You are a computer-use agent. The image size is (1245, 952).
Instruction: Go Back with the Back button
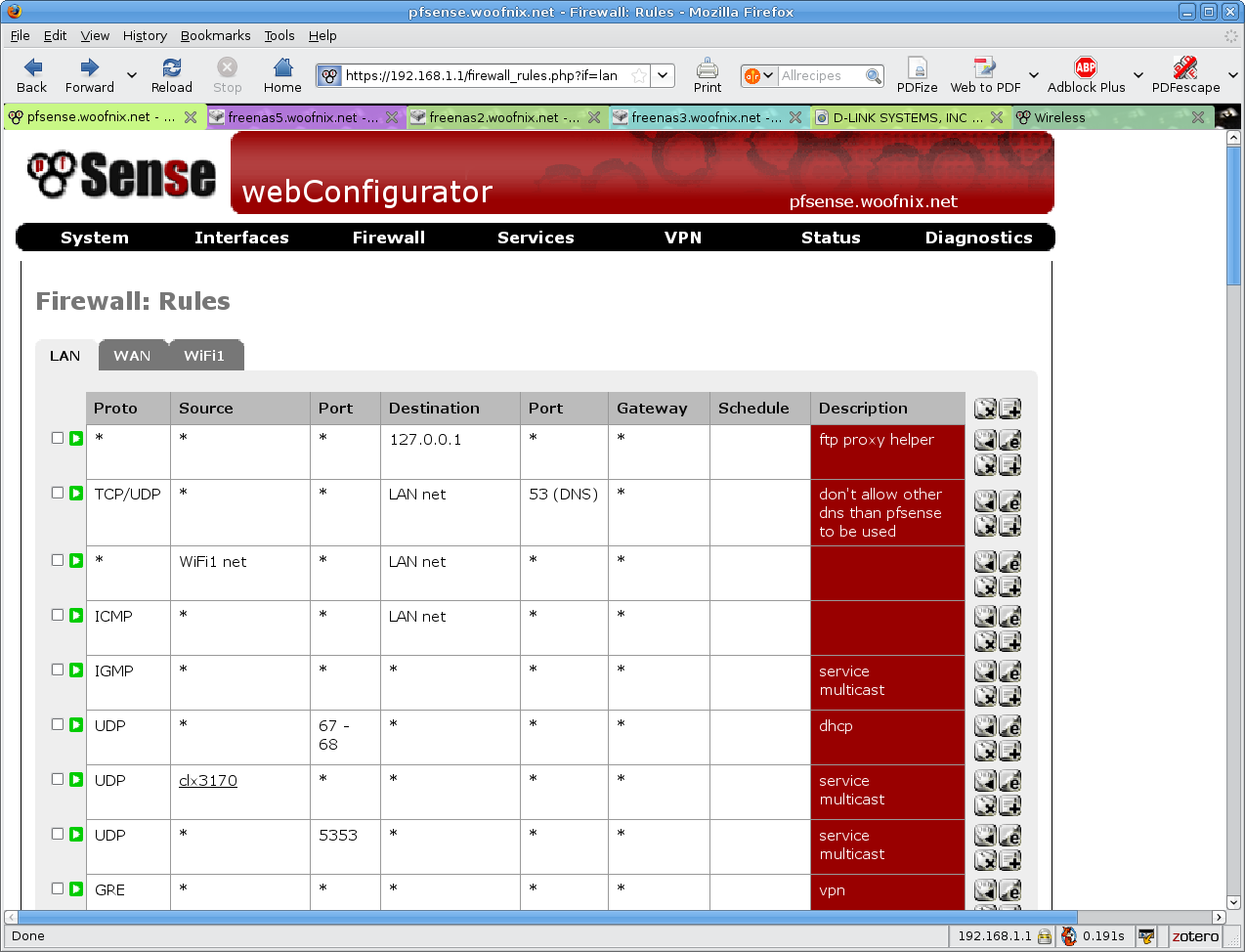tap(32, 75)
